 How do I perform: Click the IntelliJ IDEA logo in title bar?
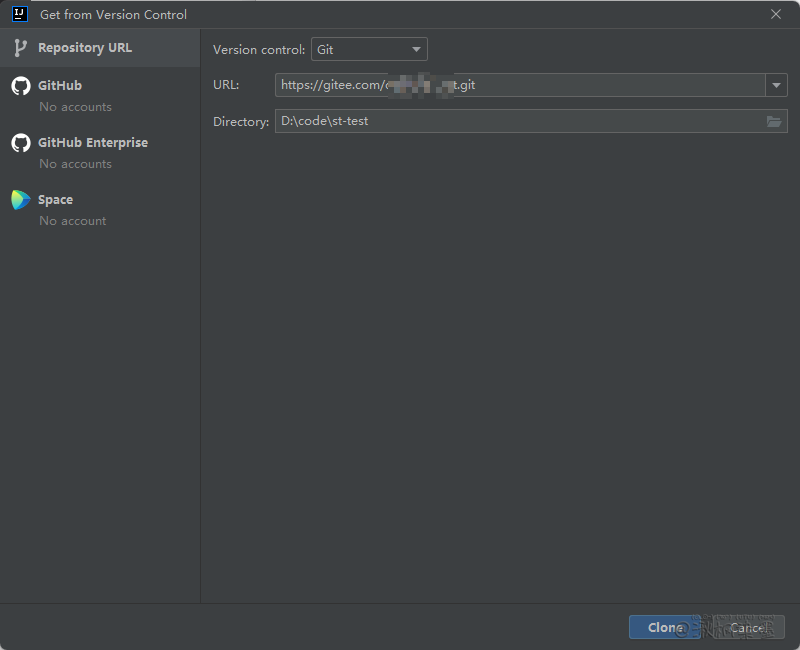(19, 14)
